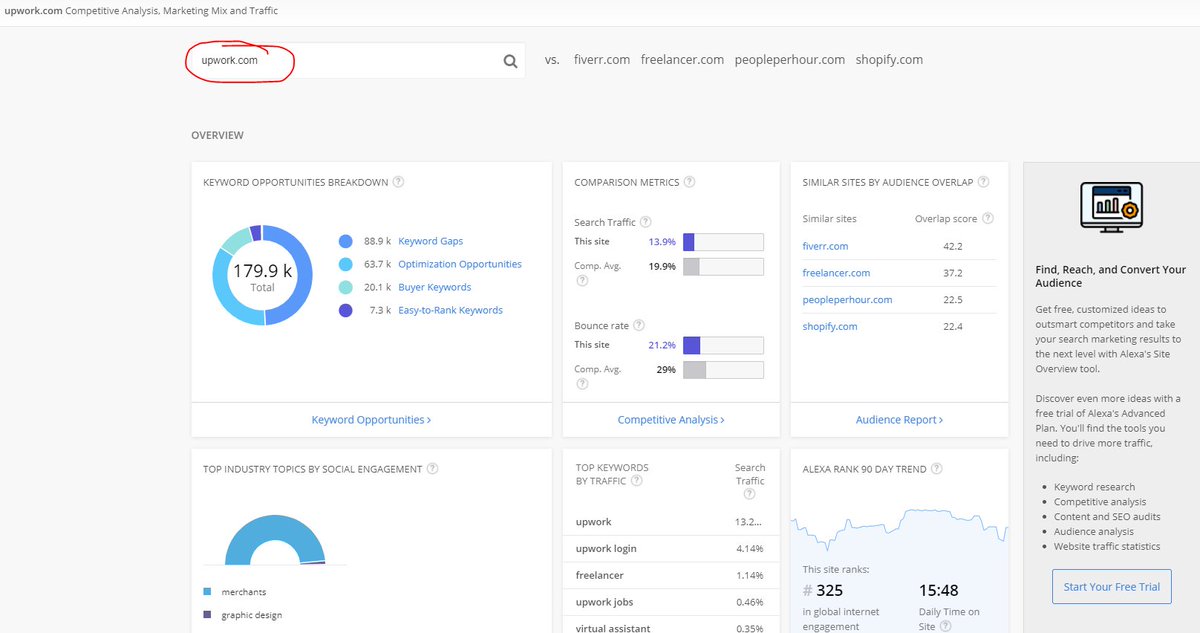Expand Audience Report section link

899,420
